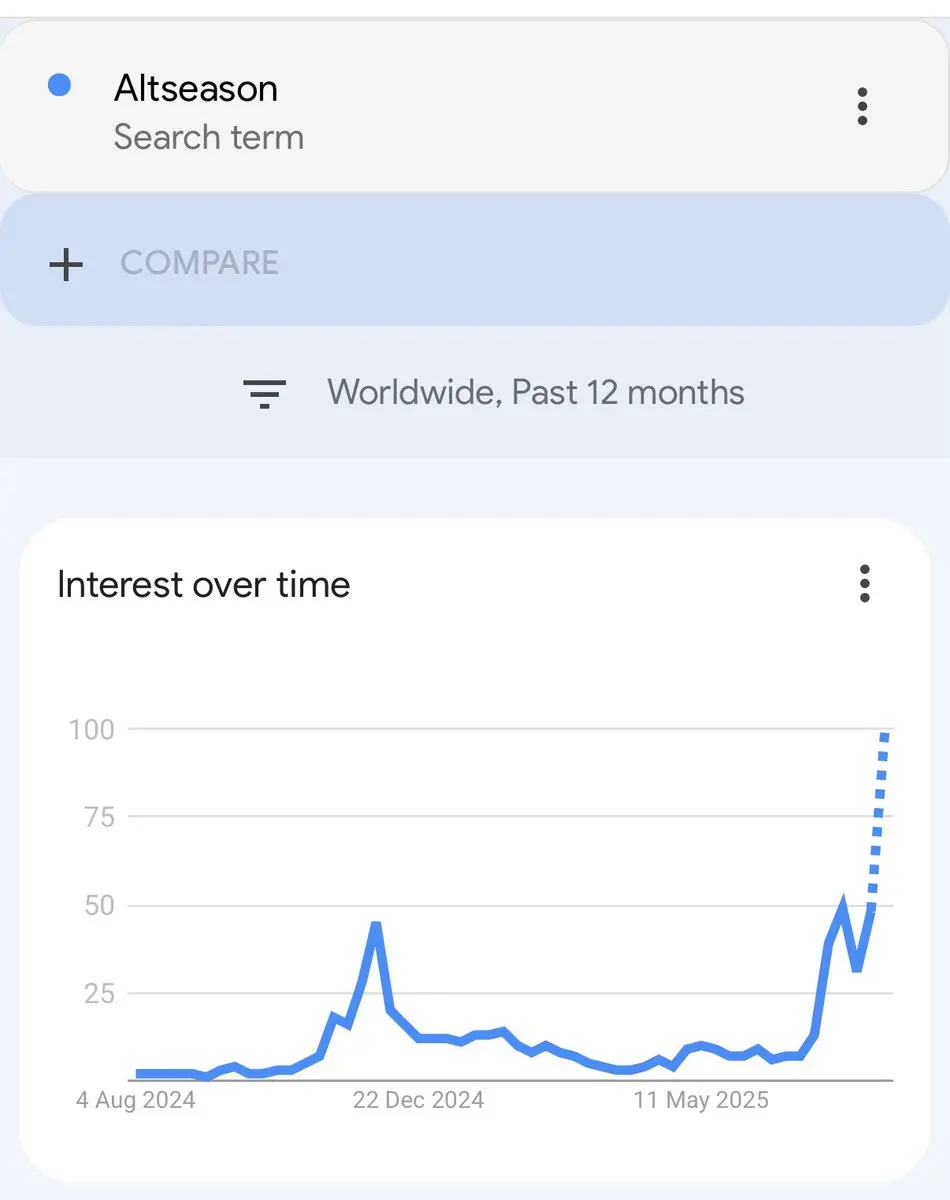This screenshot has width=950, height=1200.
Task: Click the 100 value on the y-axis
Action: [x=91, y=730]
